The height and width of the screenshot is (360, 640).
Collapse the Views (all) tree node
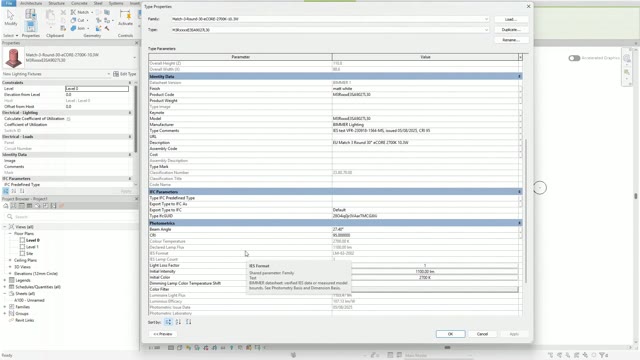click(x=4, y=227)
